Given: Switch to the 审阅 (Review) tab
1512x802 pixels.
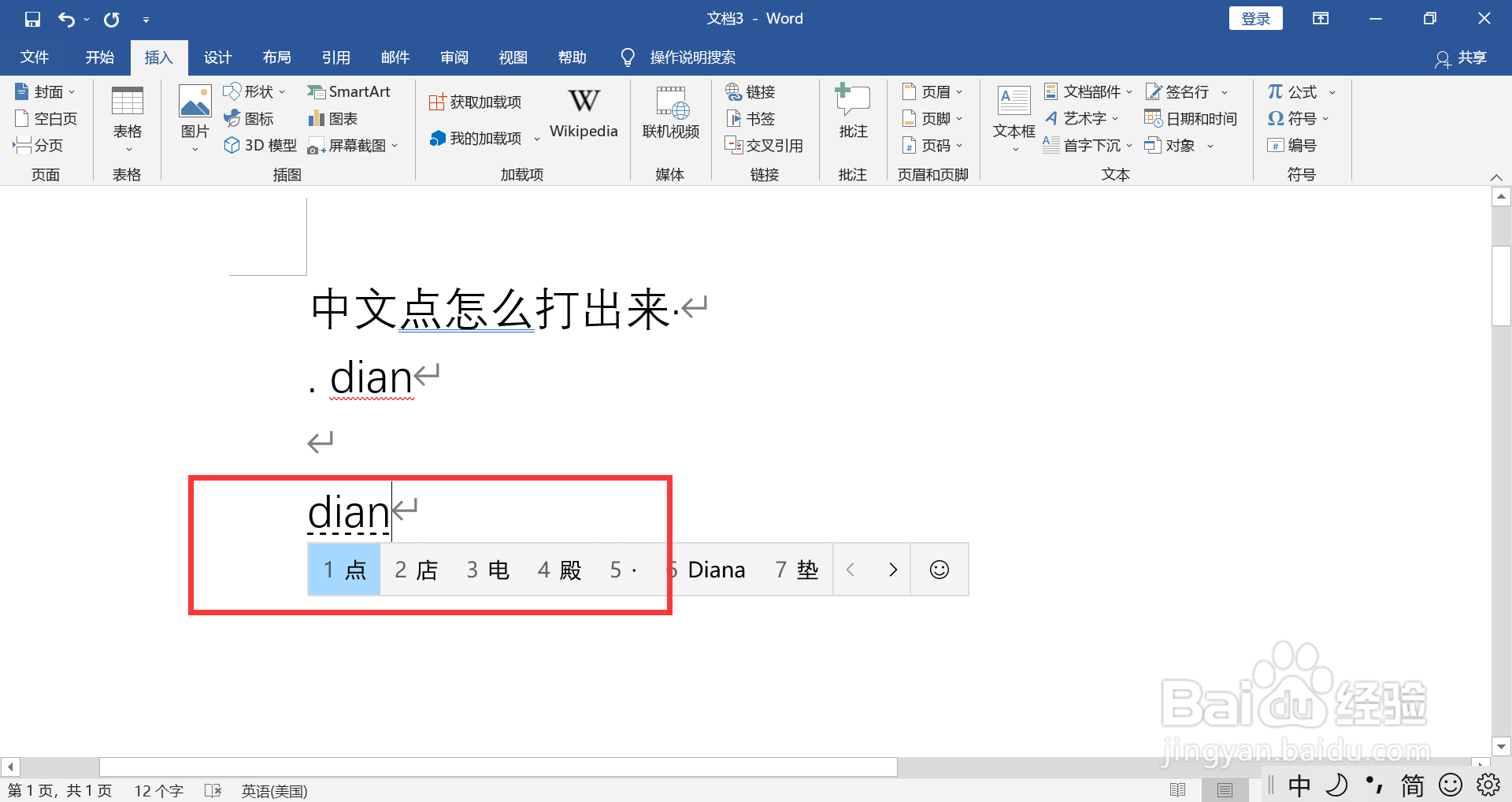Looking at the screenshot, I should 454,57.
